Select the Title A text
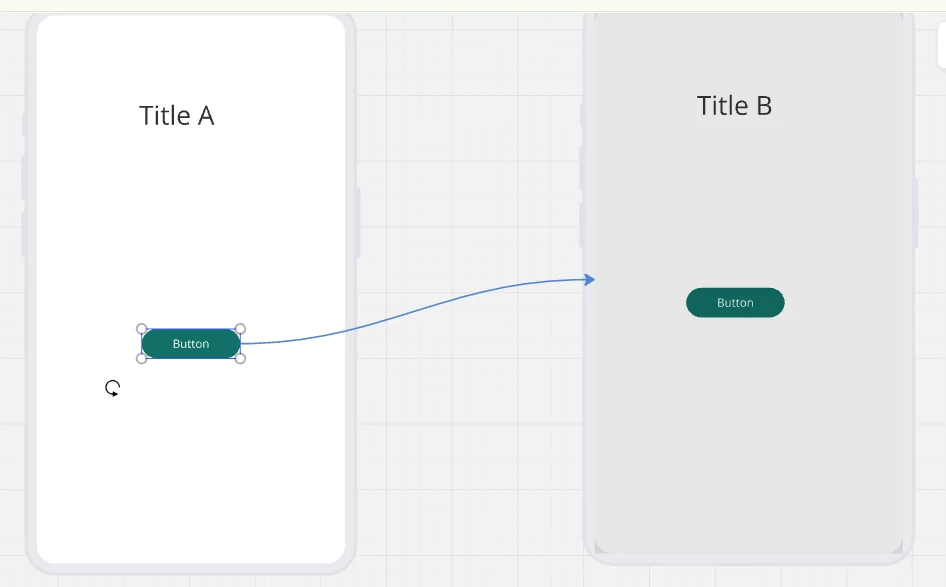 177,116
